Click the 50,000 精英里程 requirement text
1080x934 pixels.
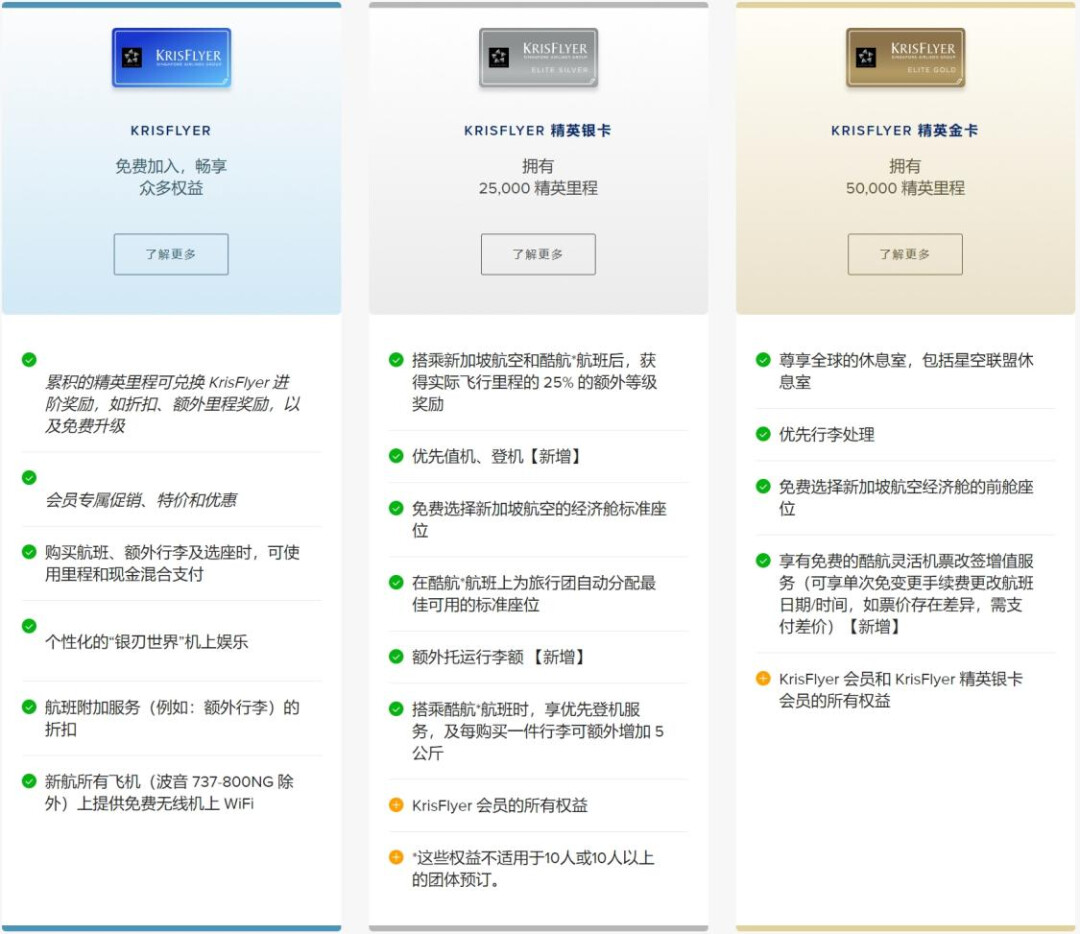pos(905,188)
